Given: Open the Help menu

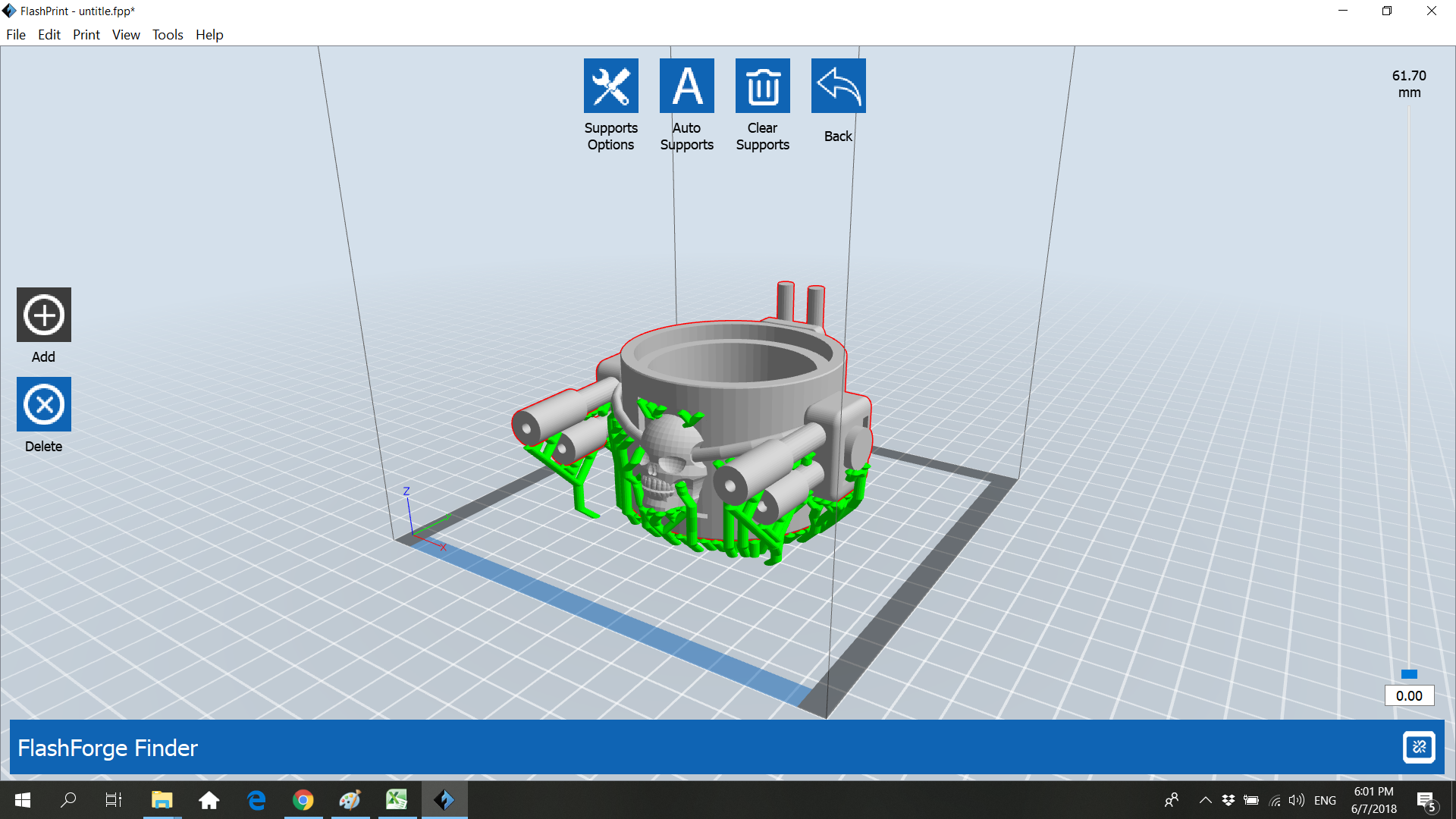Looking at the screenshot, I should click(209, 35).
